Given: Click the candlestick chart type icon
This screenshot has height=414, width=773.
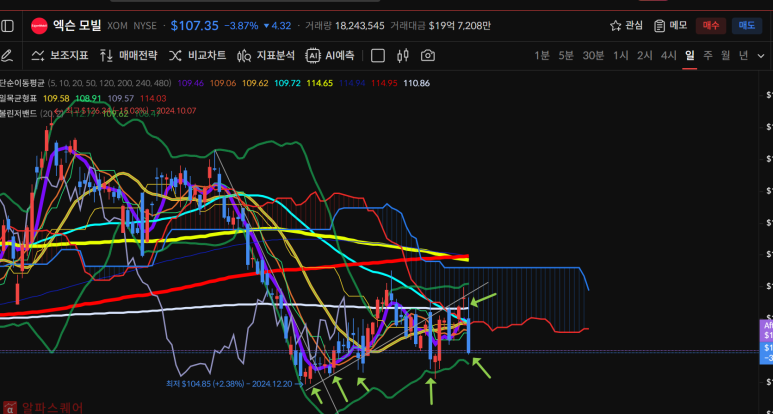Looking at the screenshot, I should click(403, 56).
